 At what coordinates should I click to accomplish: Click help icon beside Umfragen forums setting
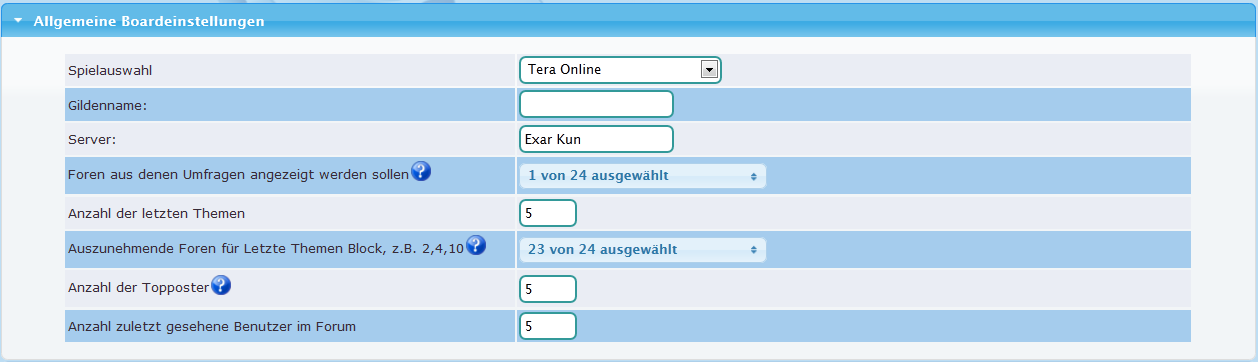coord(421,172)
